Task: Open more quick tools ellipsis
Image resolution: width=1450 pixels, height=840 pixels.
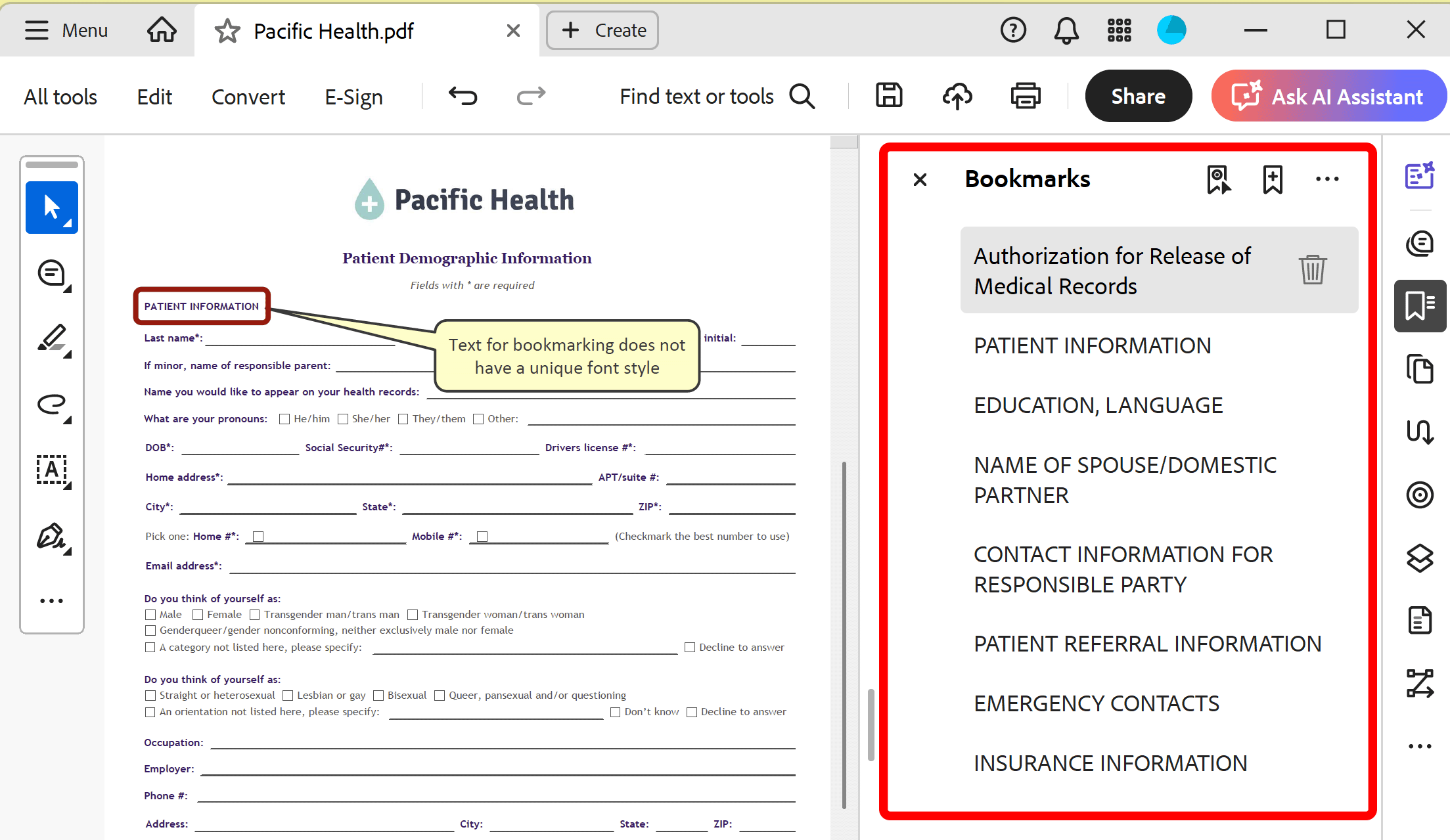Action: [52, 601]
